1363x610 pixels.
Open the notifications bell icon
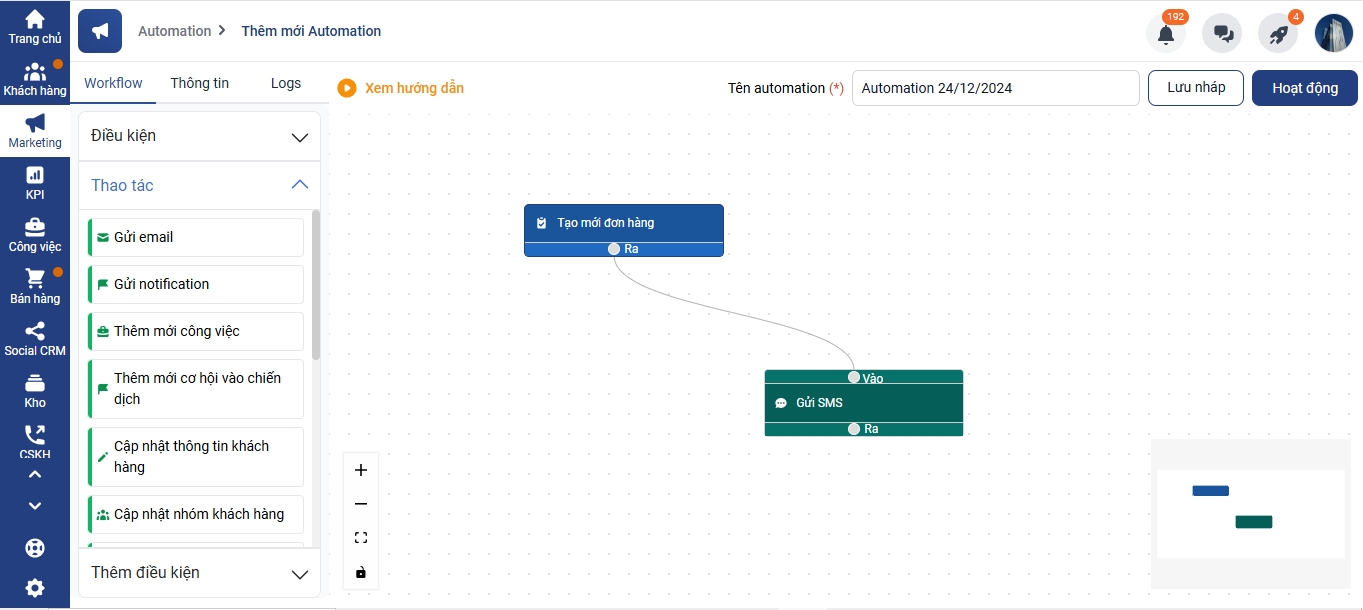point(1166,34)
